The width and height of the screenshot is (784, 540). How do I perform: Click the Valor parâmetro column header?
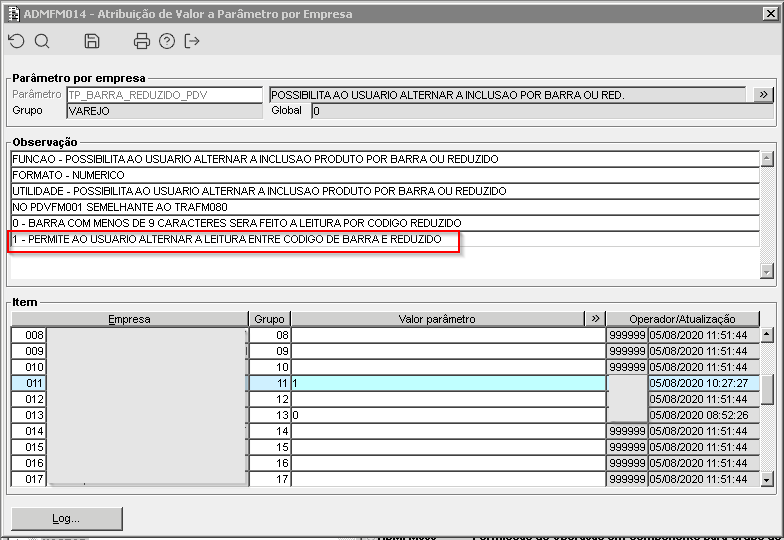click(438, 318)
